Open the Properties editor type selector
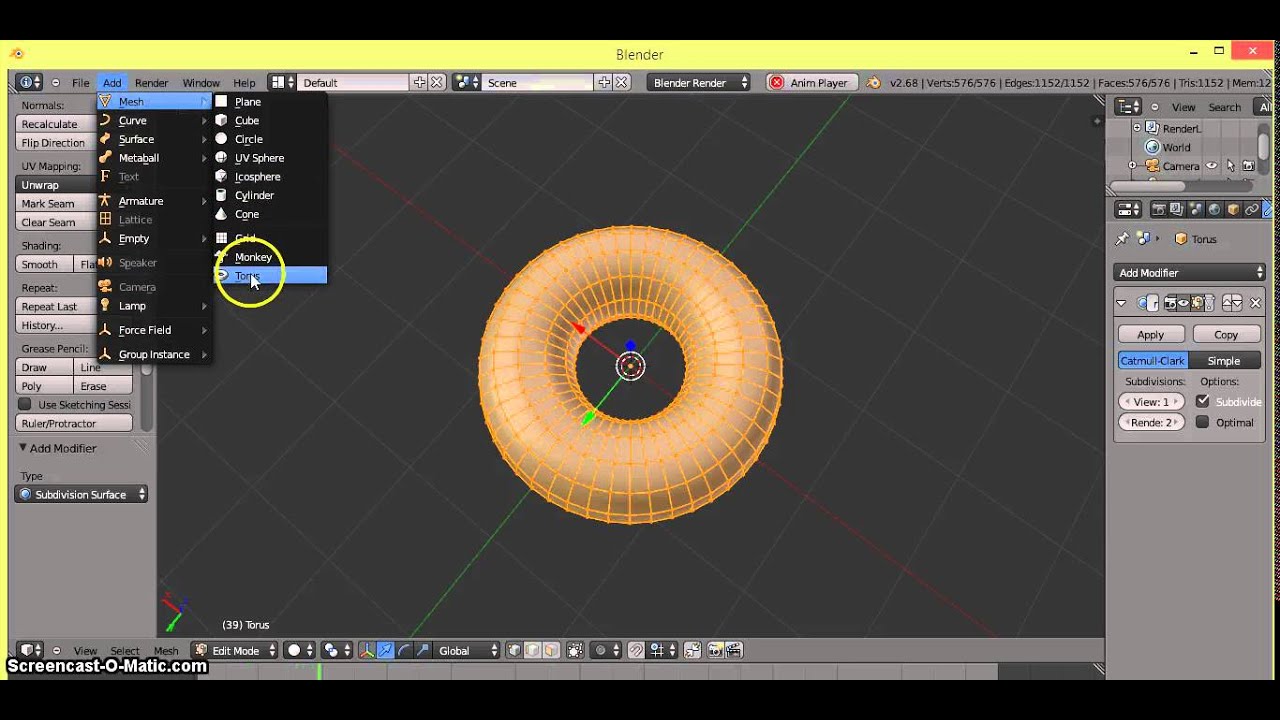 point(1128,209)
